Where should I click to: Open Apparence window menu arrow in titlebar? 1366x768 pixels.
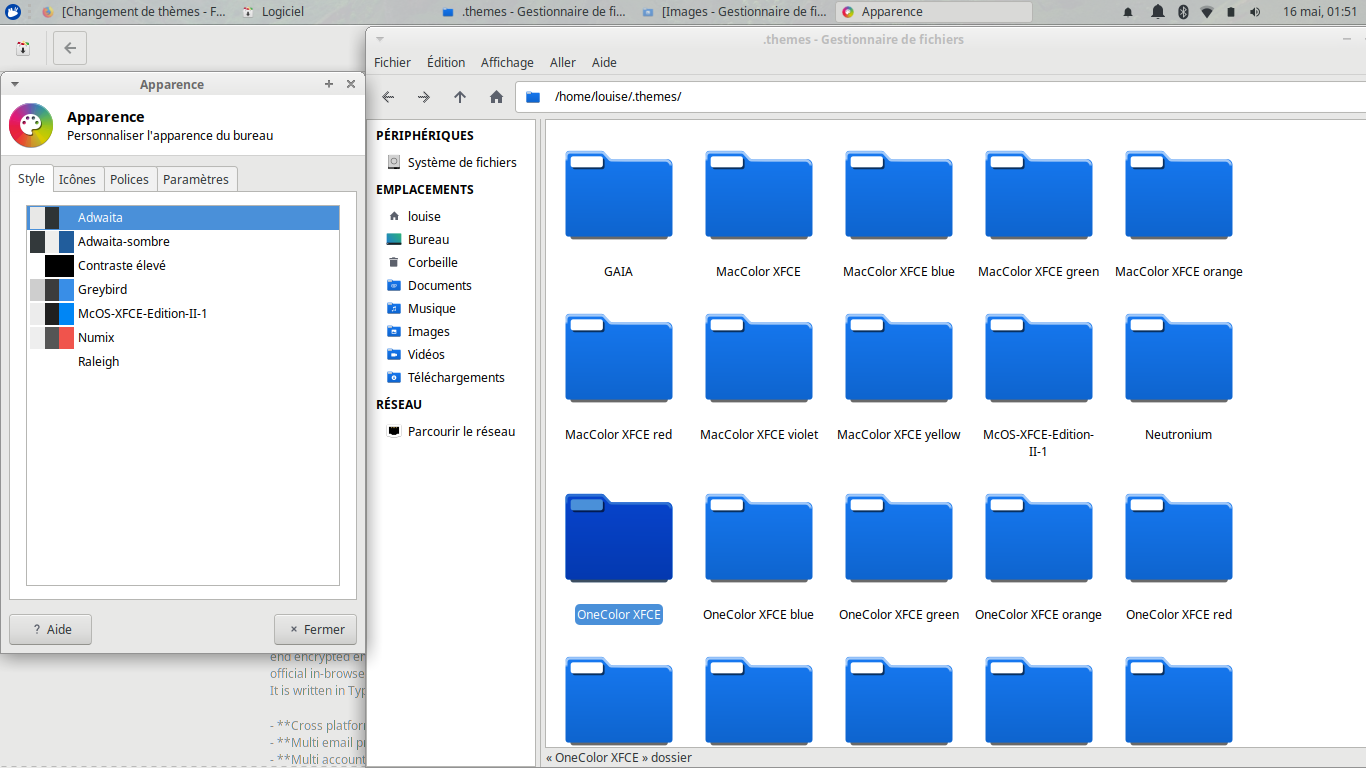(x=15, y=85)
